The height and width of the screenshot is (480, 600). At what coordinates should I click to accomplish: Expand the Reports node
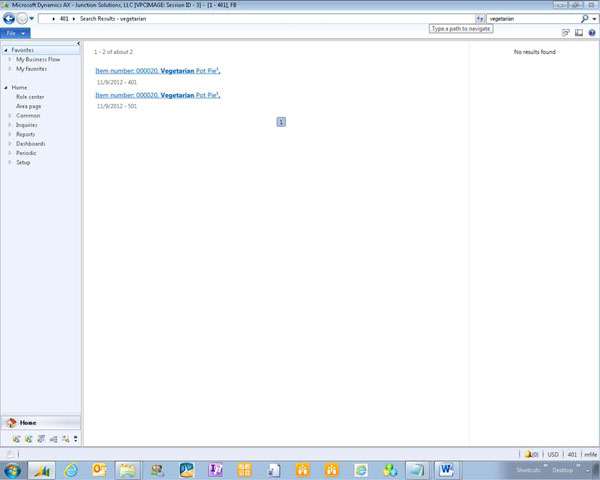pyautogui.click(x=10, y=134)
